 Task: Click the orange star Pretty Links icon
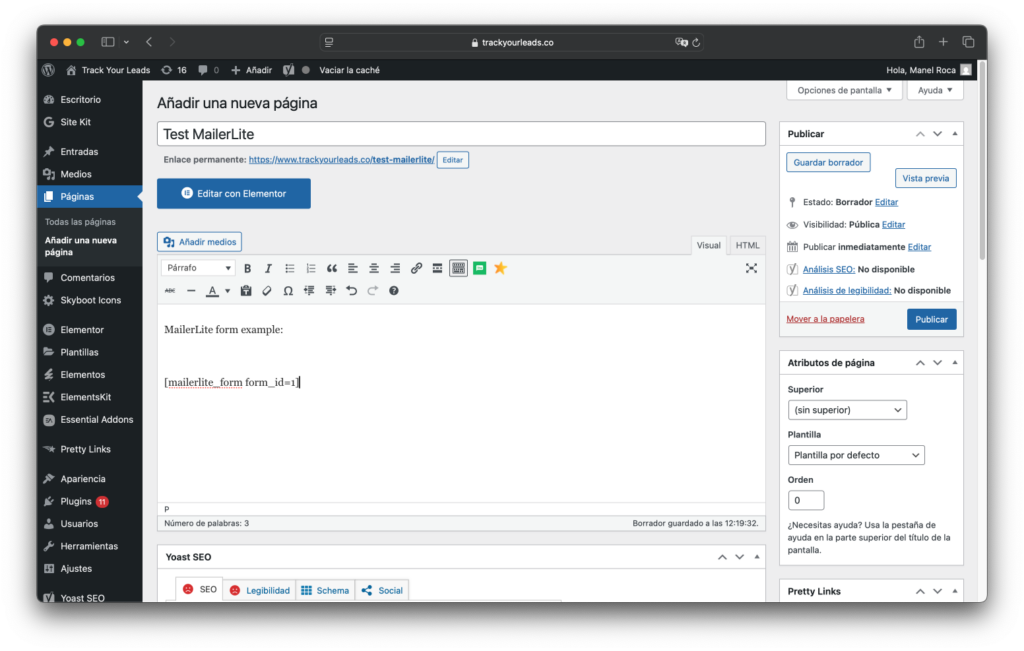(500, 268)
